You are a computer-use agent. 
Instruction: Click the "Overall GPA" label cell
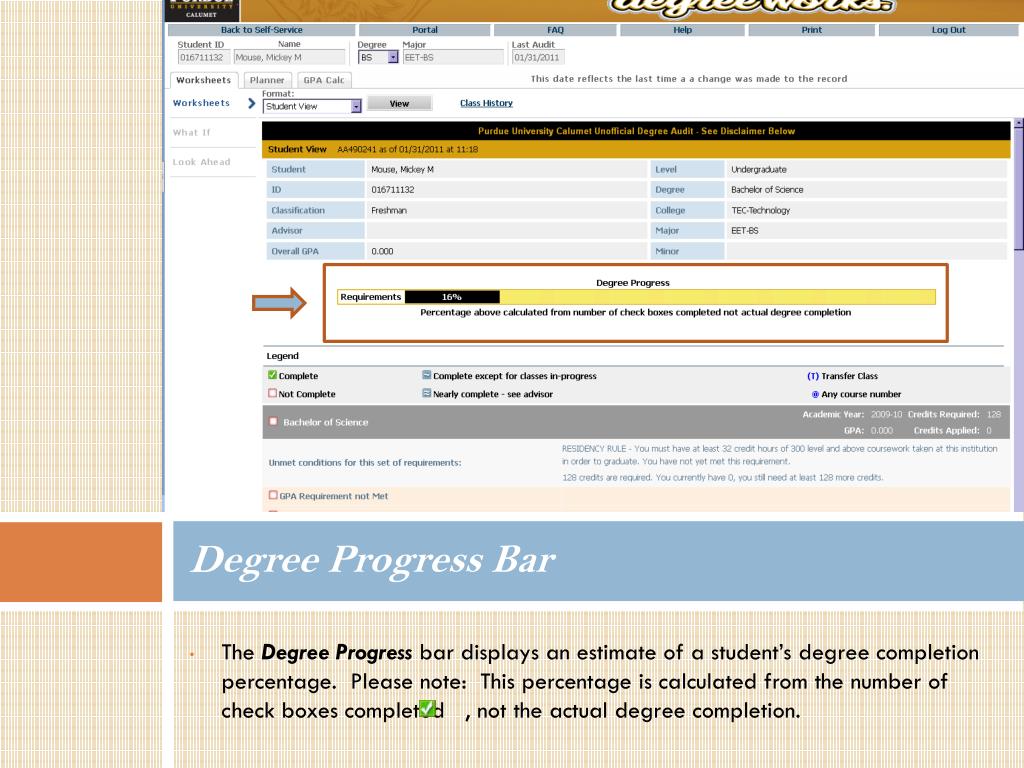point(315,251)
